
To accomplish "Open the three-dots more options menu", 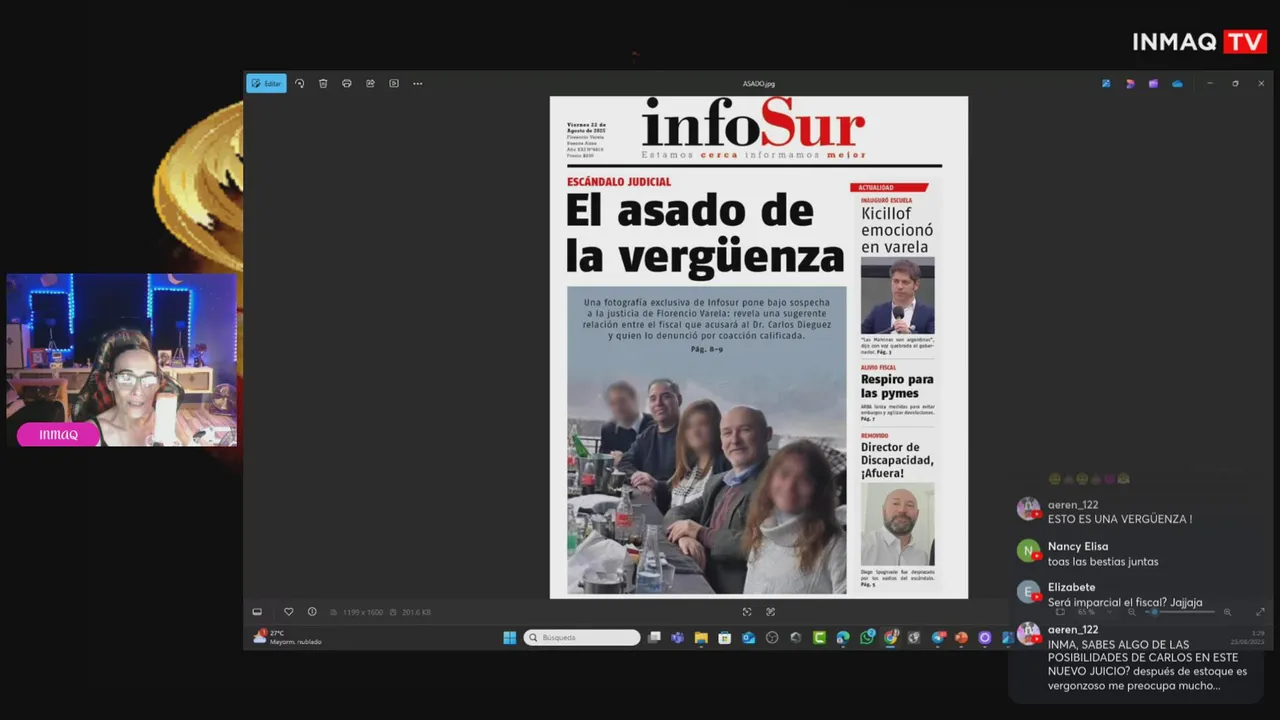I will point(418,83).
